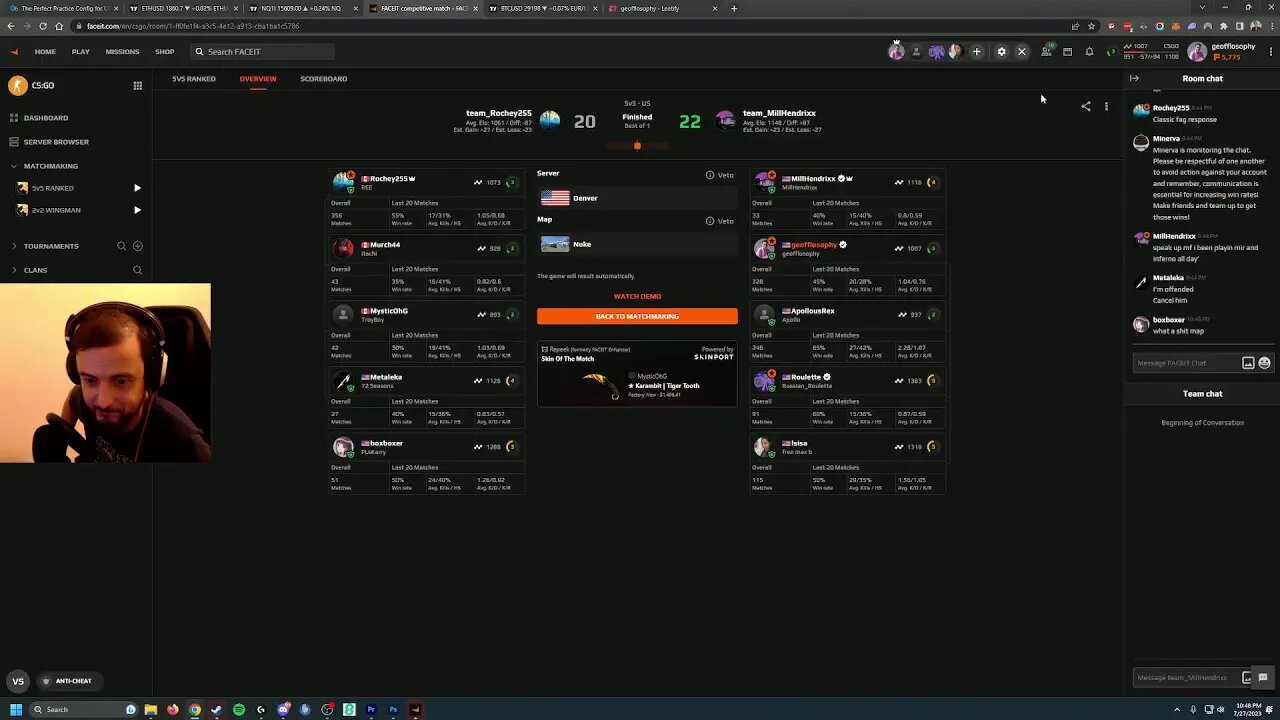This screenshot has height=720, width=1280.
Task: Click the VS badge at bottom left
Action: [18, 681]
